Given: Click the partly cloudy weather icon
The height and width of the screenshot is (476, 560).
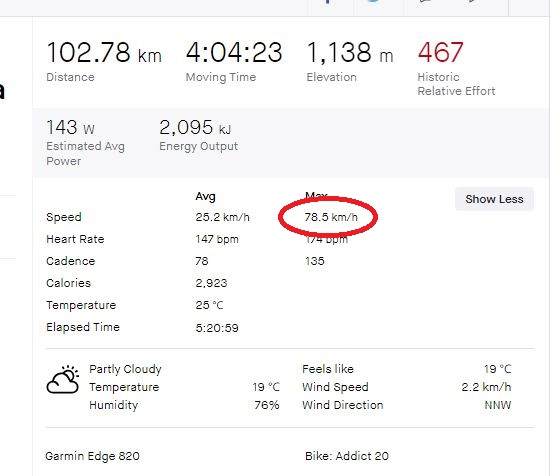Looking at the screenshot, I should click(63, 380).
